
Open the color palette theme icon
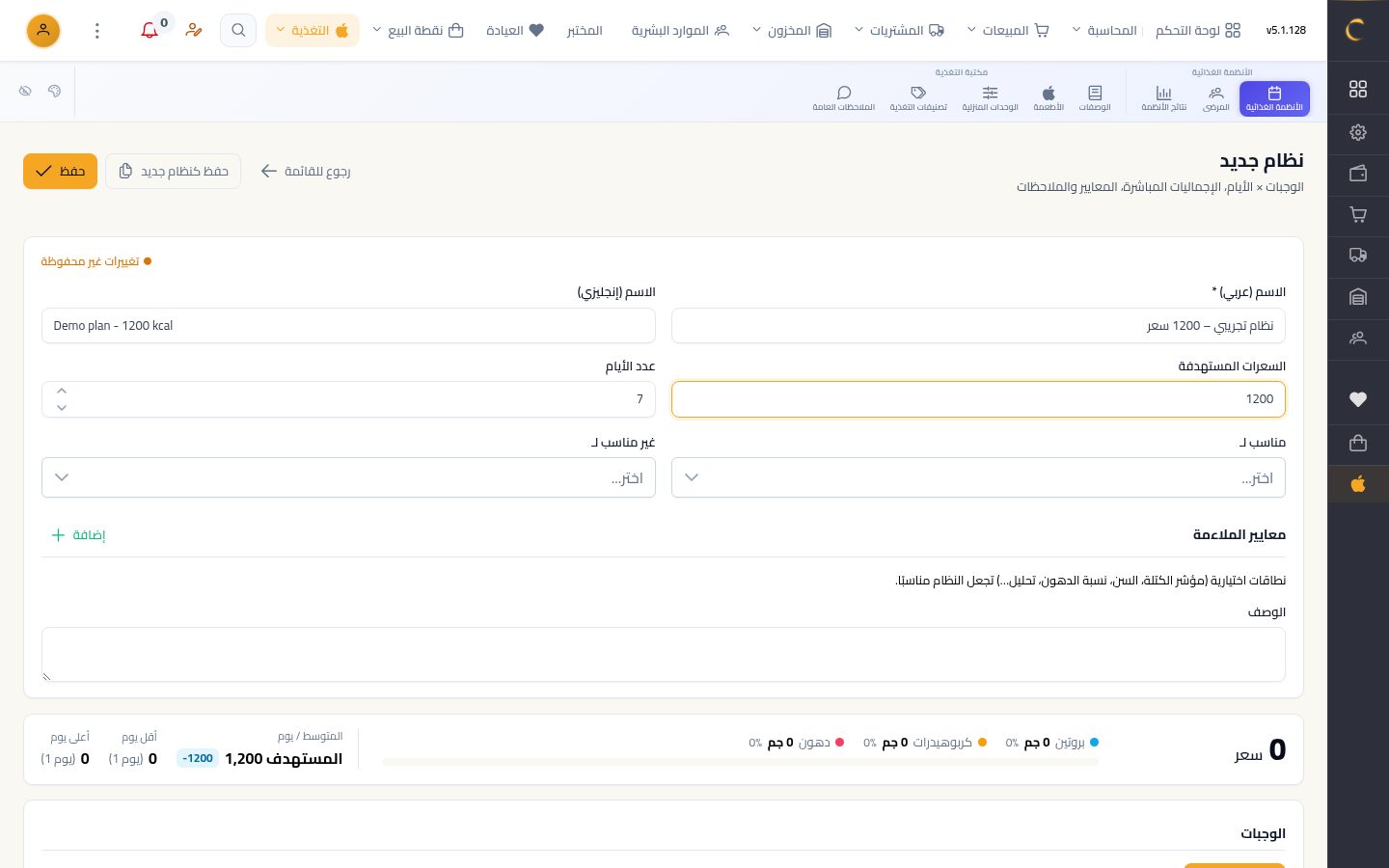coord(54,91)
